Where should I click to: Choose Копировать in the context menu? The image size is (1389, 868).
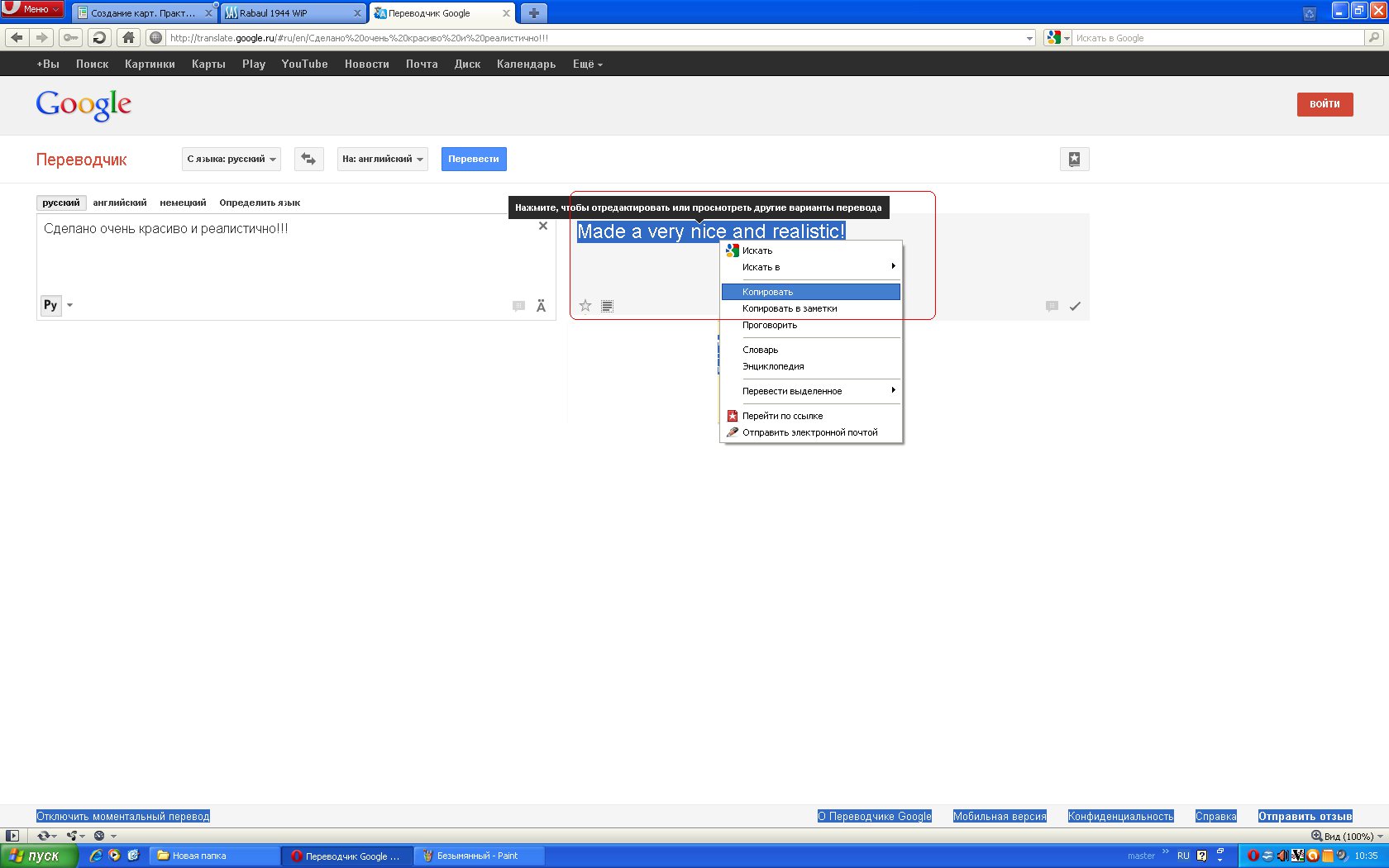811,292
